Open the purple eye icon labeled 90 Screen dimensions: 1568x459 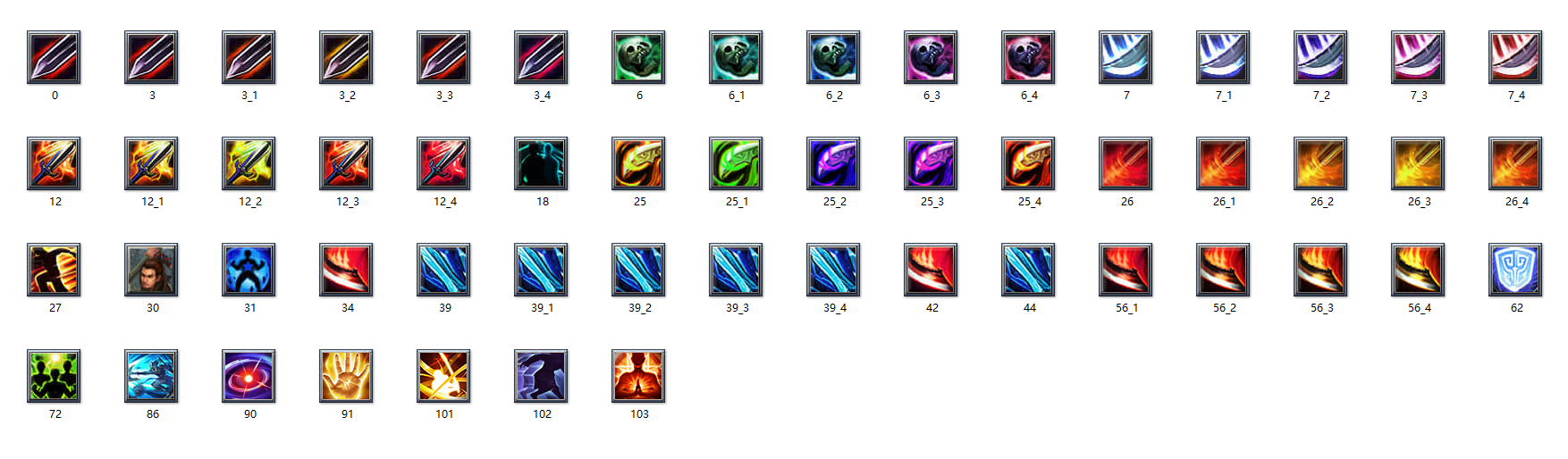click(x=249, y=376)
